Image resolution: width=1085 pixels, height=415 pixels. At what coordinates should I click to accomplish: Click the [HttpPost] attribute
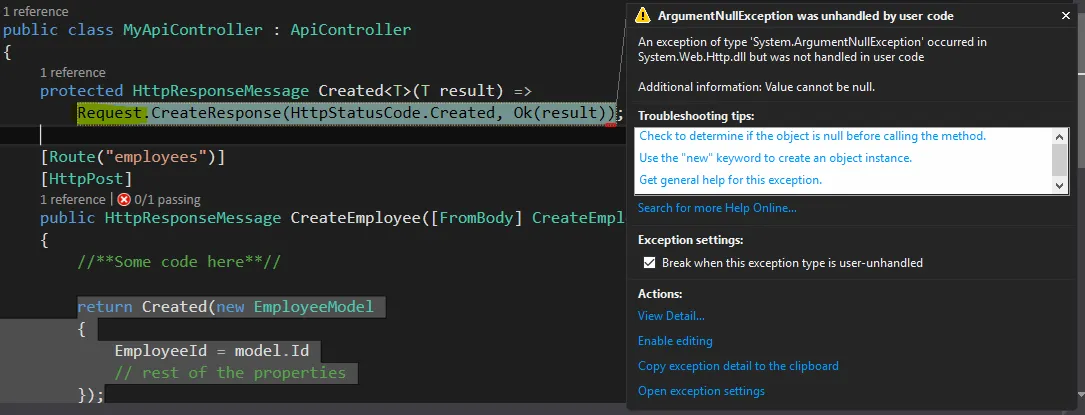pyautogui.click(x=86, y=179)
